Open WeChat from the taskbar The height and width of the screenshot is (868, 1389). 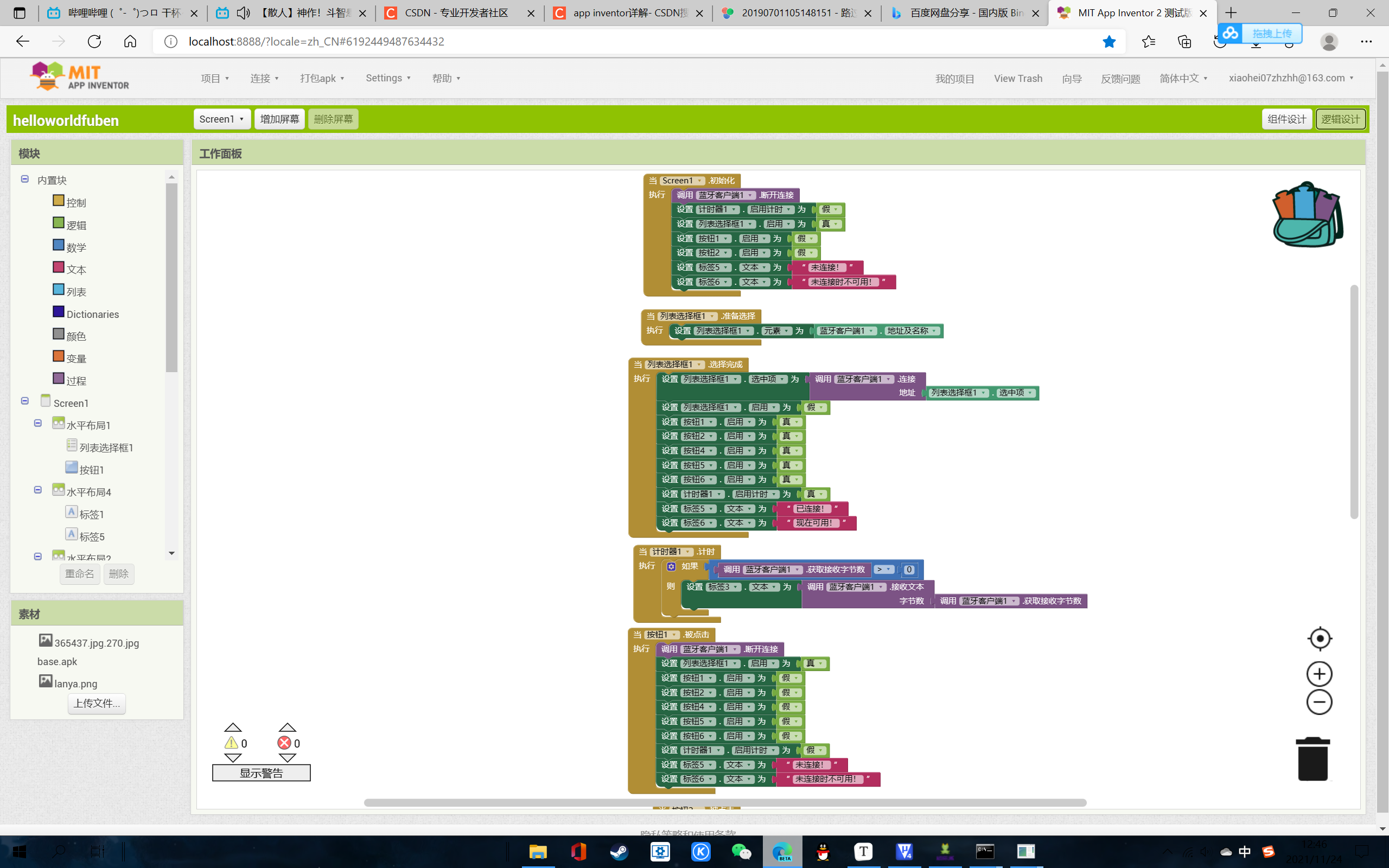742,851
